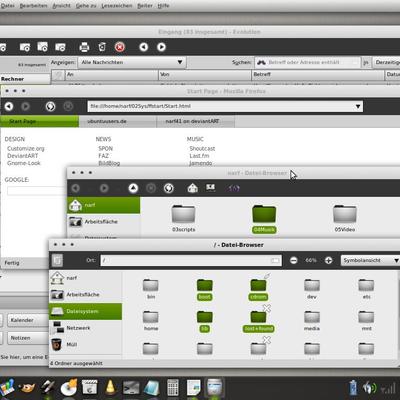The image size is (400, 400).
Task: Click the mail search field
Action: coord(307,62)
